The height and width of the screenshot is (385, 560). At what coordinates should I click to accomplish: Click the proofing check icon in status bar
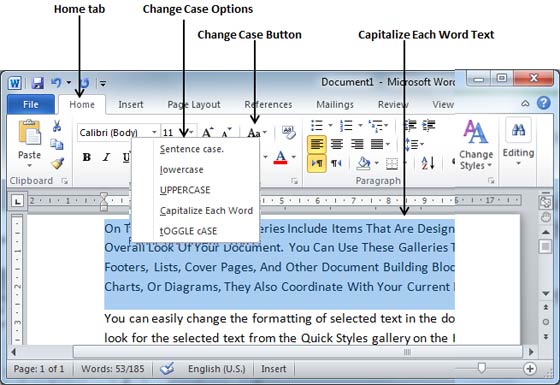167,369
